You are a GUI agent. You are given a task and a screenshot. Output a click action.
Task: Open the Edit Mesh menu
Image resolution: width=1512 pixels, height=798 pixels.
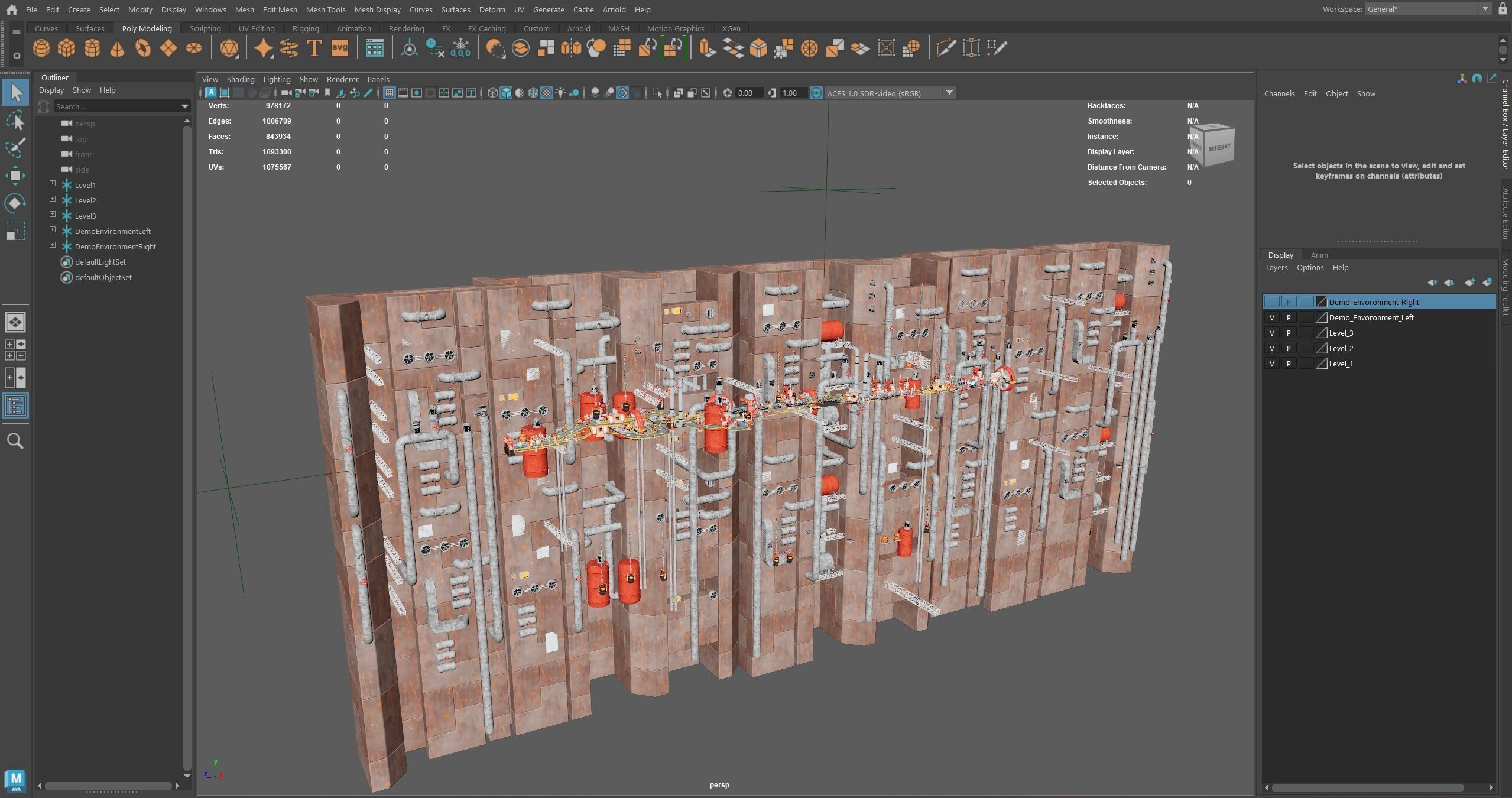tap(280, 9)
